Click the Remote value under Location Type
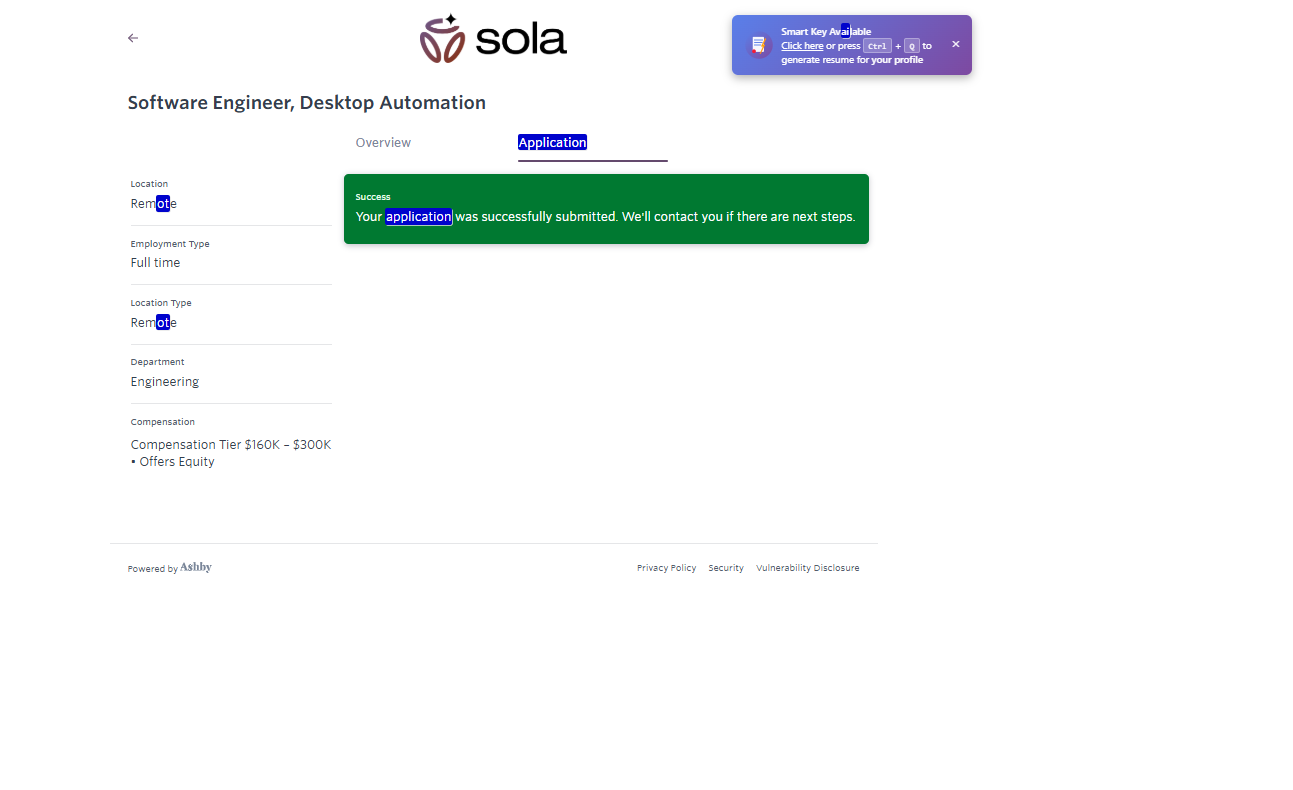The width and height of the screenshot is (1293, 790). point(153,323)
